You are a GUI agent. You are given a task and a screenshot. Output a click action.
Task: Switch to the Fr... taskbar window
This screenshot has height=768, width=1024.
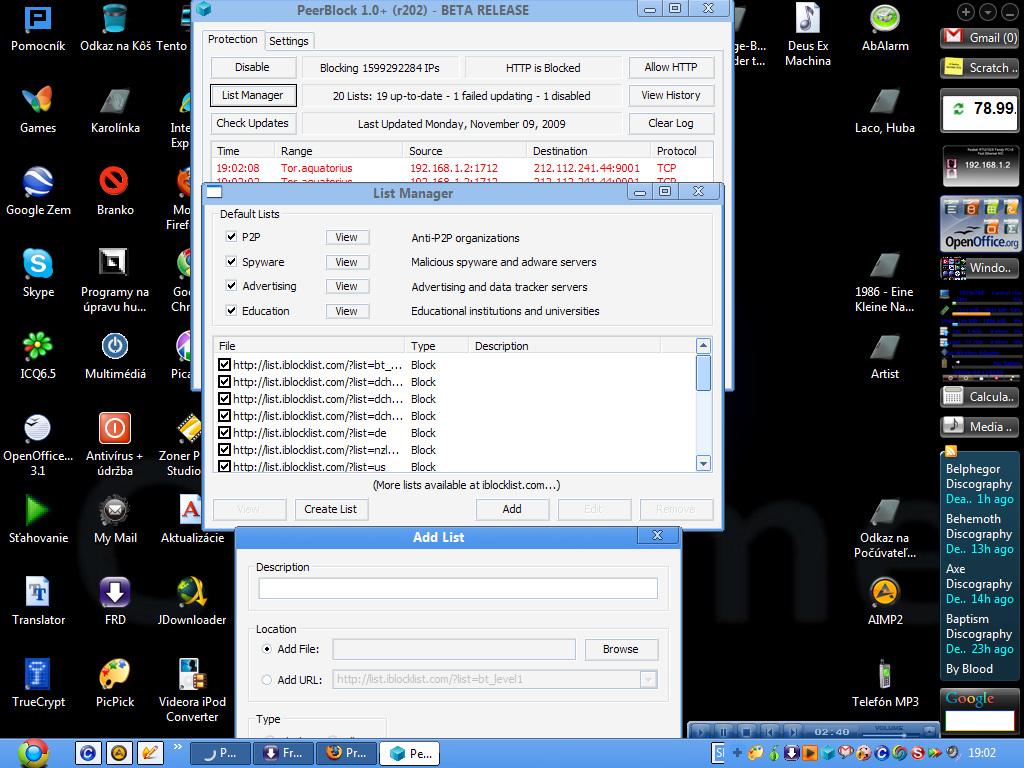(x=283, y=753)
